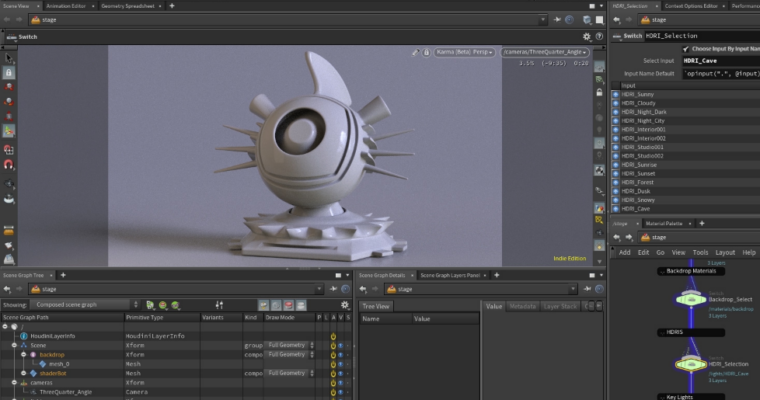Viewport: 760px width, 400px height.
Task: Select the magnet snapping tool in left toolbar
Action: pyautogui.click(x=9, y=165)
